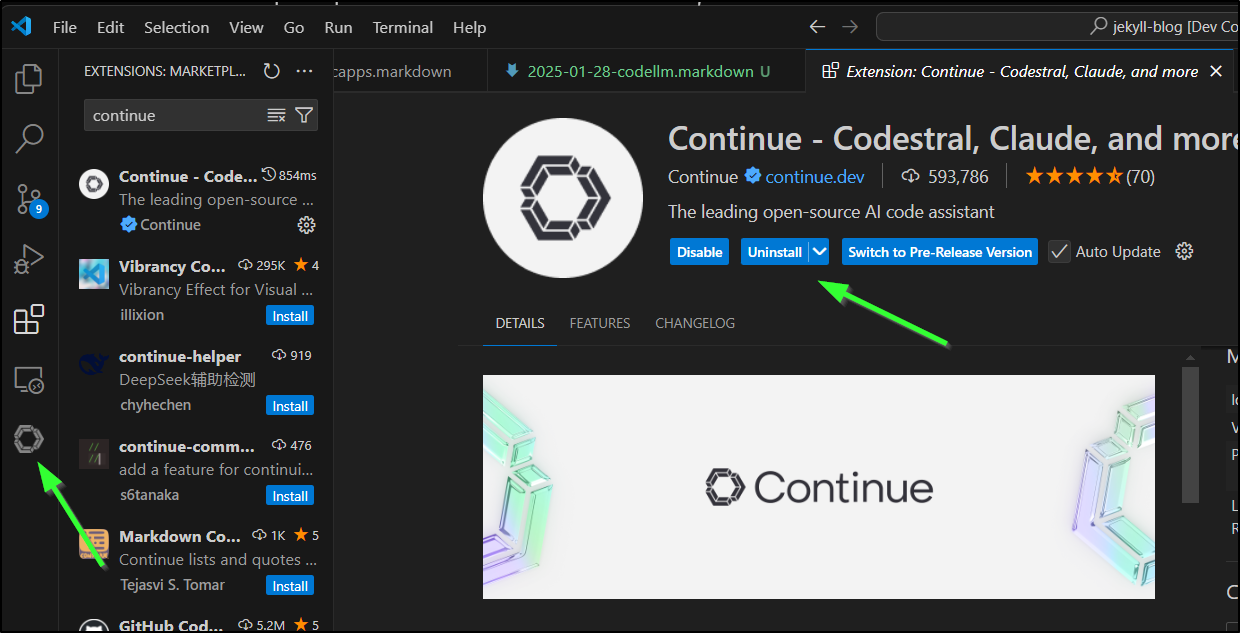Viewport: 1240px width, 633px height.
Task: Open the manage gear for Continue in the list
Action: tap(307, 225)
